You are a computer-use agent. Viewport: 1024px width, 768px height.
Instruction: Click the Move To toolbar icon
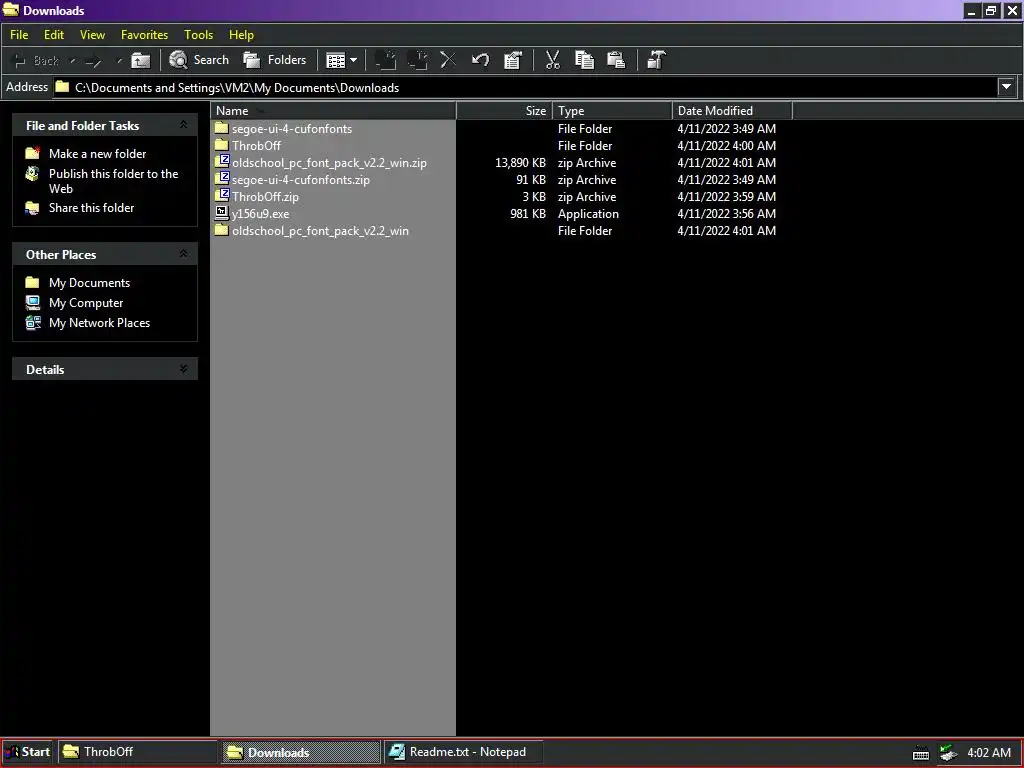coord(385,60)
